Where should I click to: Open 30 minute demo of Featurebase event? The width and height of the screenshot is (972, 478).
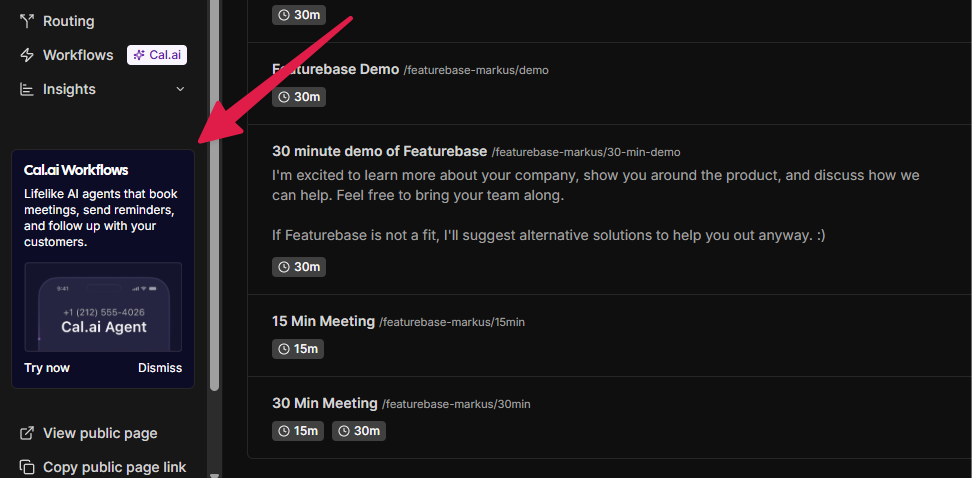point(379,151)
